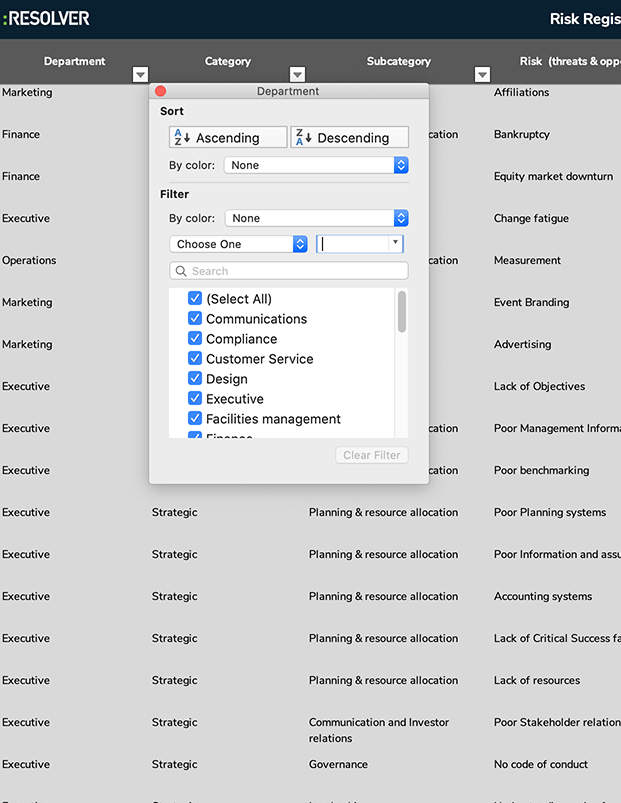Open the Category column filter arrow
The image size is (621, 803).
(297, 75)
